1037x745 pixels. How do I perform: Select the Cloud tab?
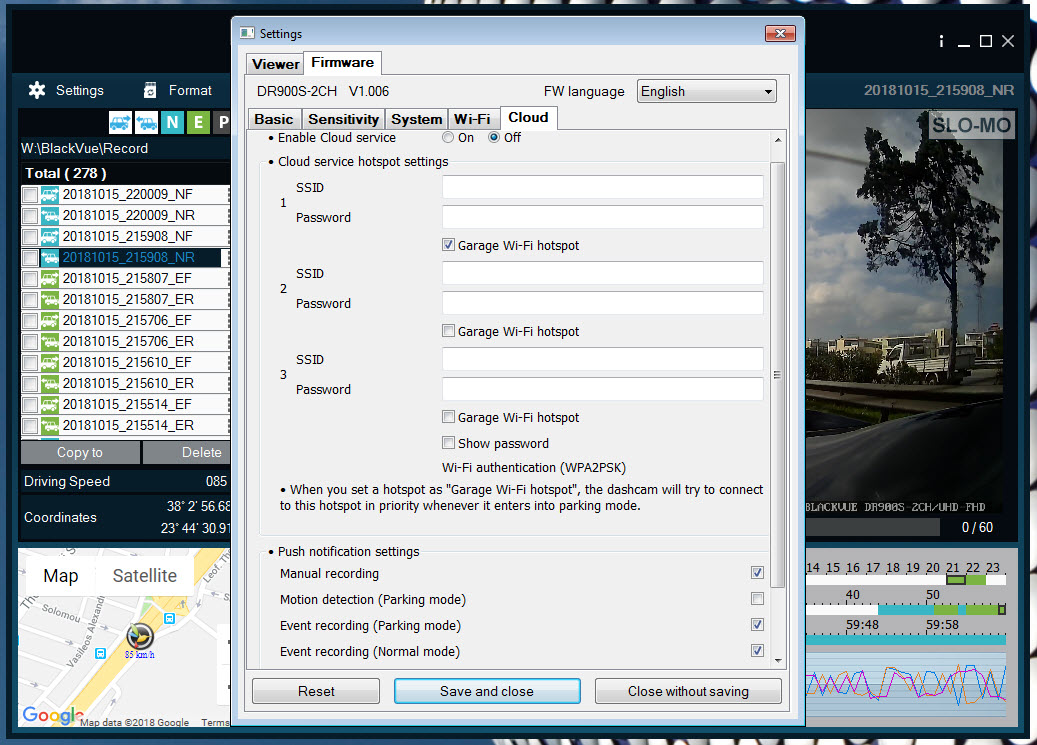click(528, 118)
